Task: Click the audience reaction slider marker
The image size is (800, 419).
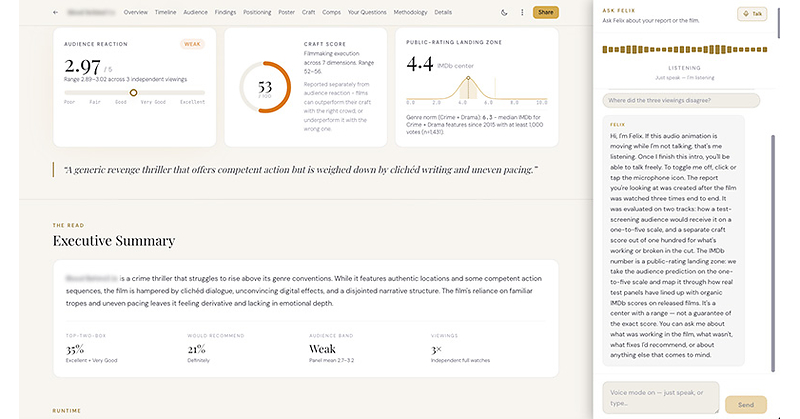Action: click(x=133, y=93)
